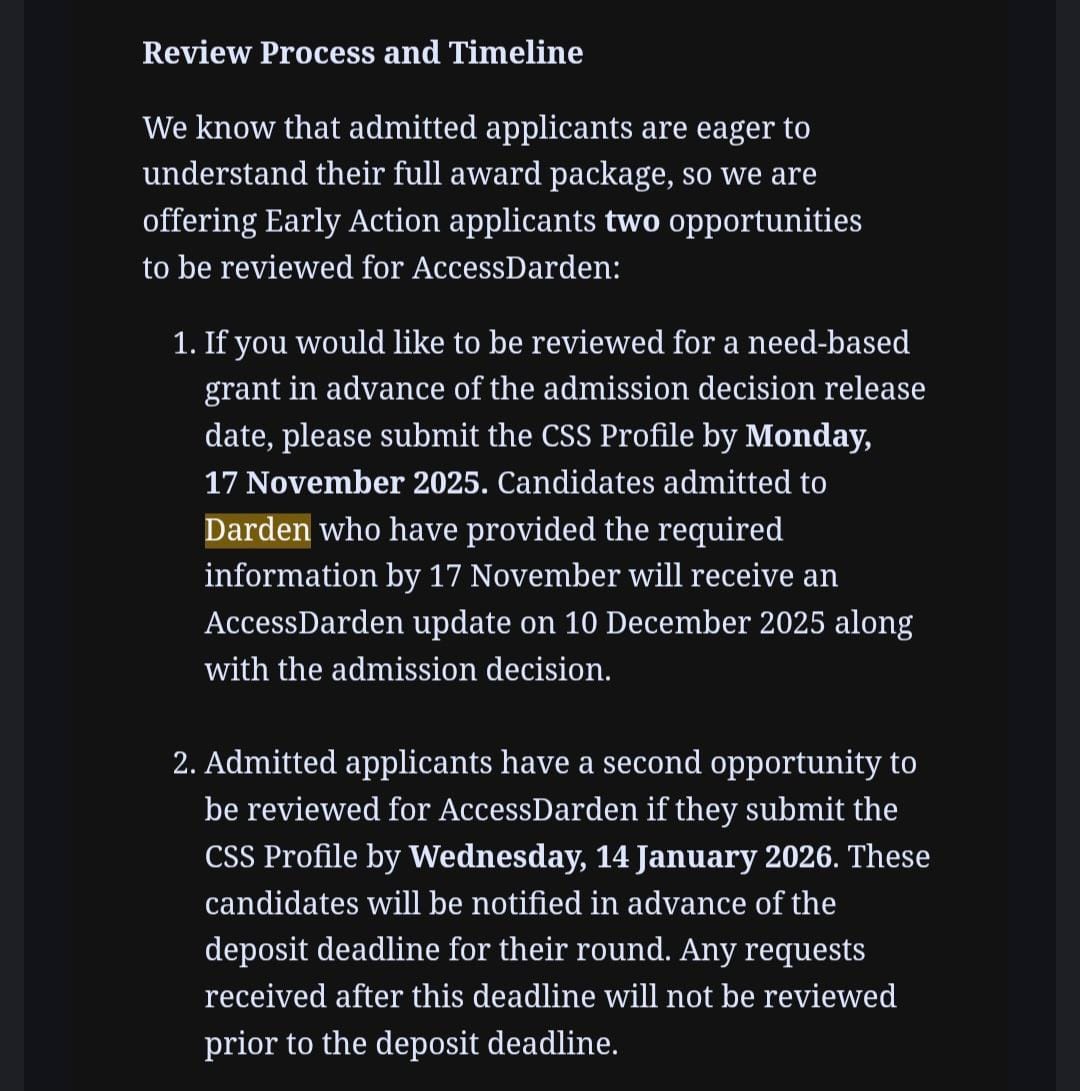Click bold Wednesday, 14 January 2026 date
Image resolution: width=1080 pixels, height=1091 pixels.
(621, 857)
